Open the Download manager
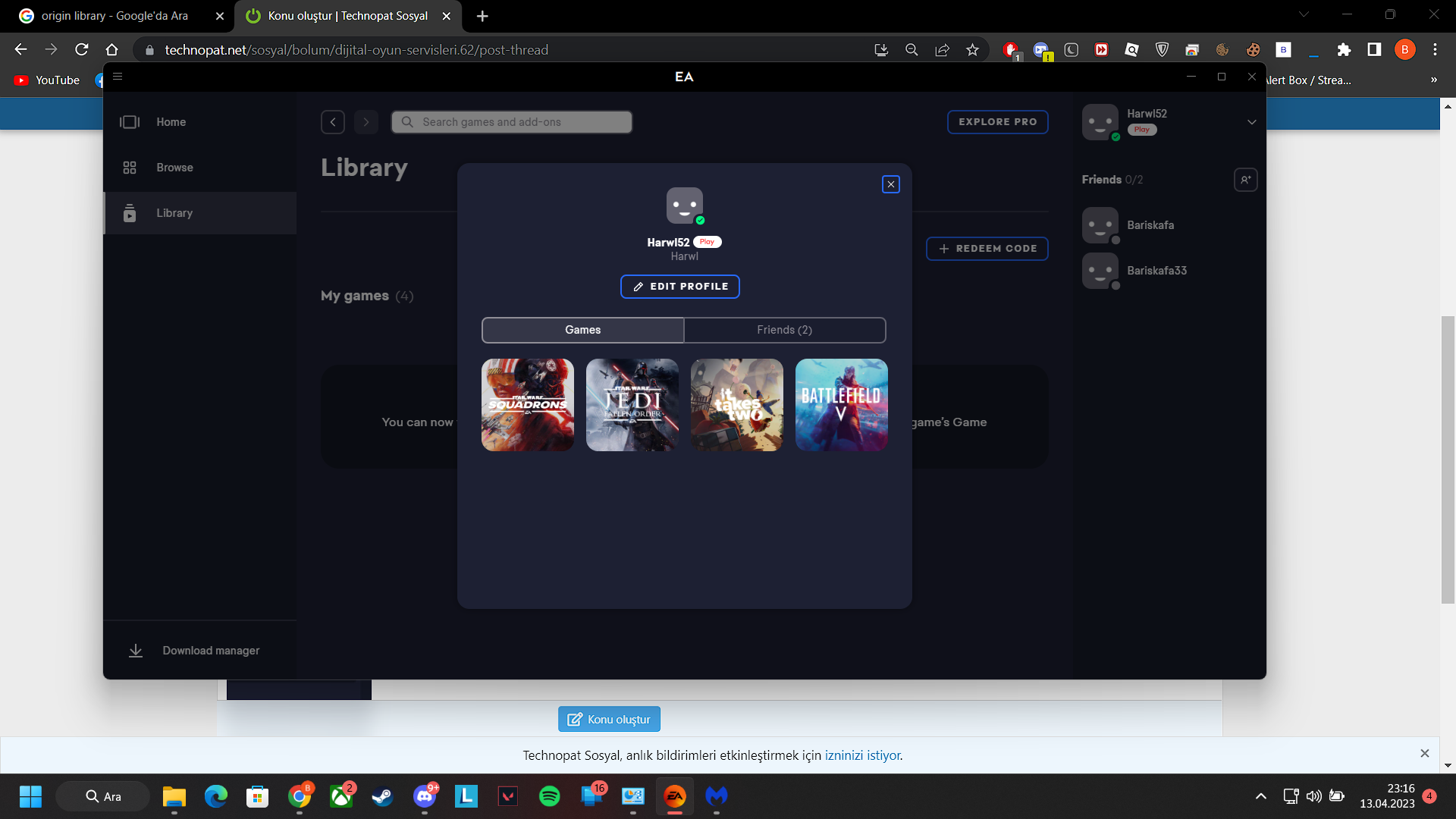1456x819 pixels. [x=210, y=651]
